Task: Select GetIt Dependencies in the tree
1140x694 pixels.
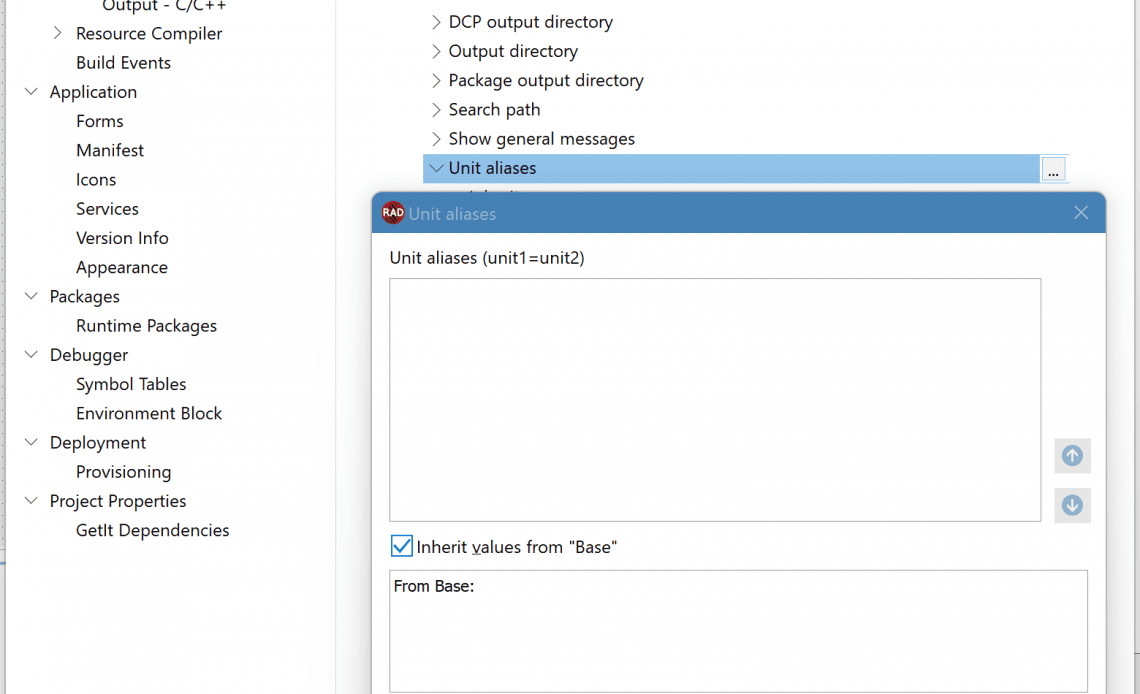Action: coord(152,530)
